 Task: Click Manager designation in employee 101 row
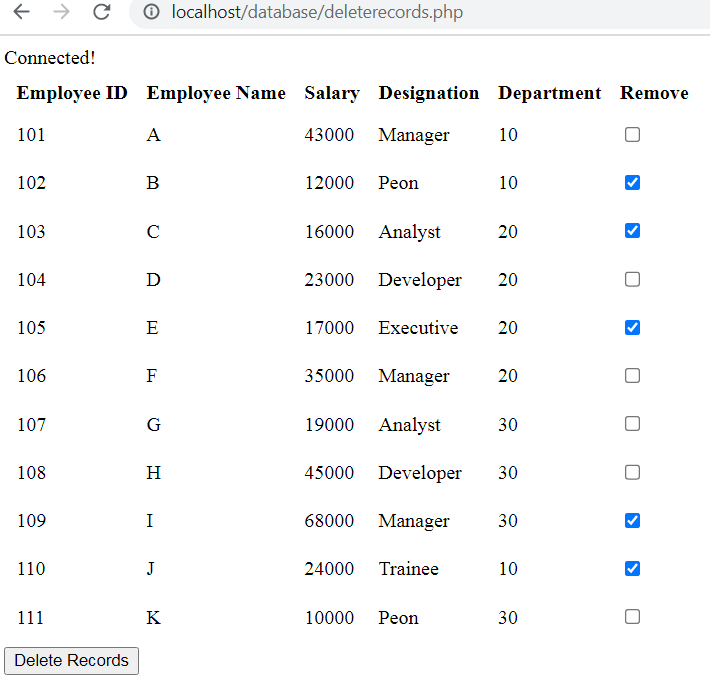(414, 135)
